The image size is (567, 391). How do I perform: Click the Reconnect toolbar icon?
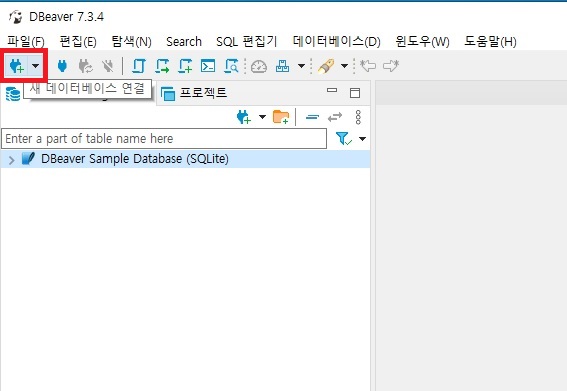pos(86,66)
